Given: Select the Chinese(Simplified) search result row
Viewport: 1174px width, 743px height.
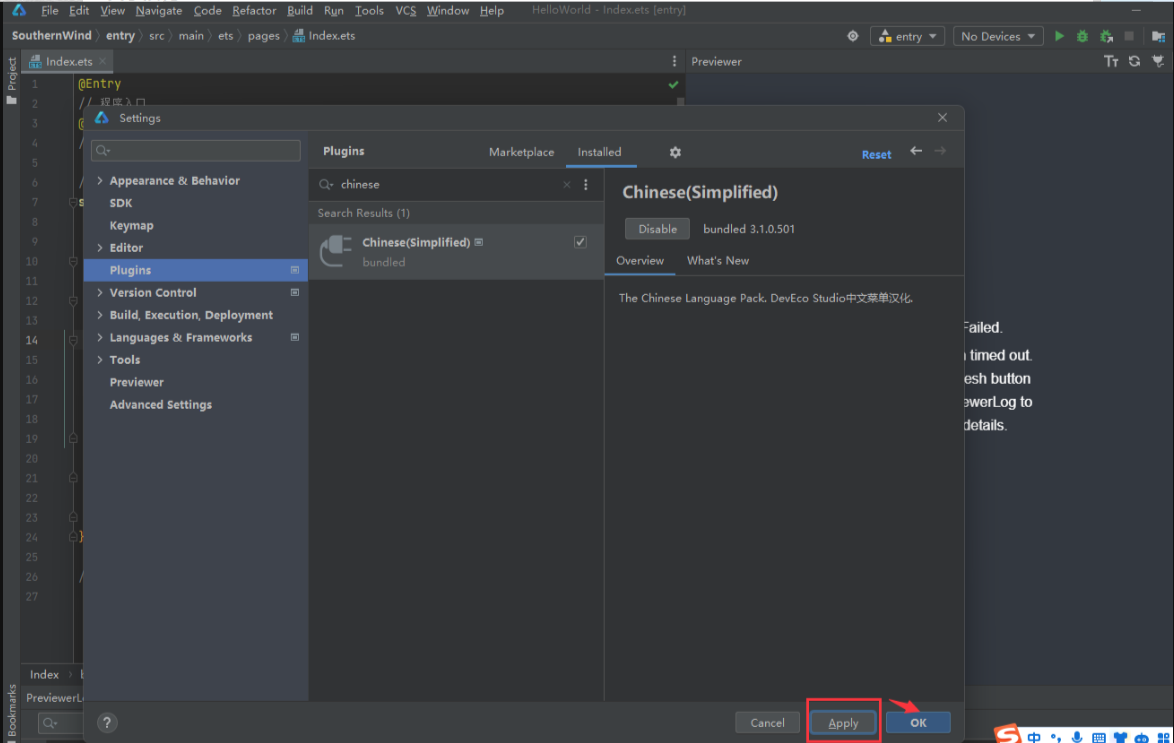Looking at the screenshot, I should tap(456, 252).
